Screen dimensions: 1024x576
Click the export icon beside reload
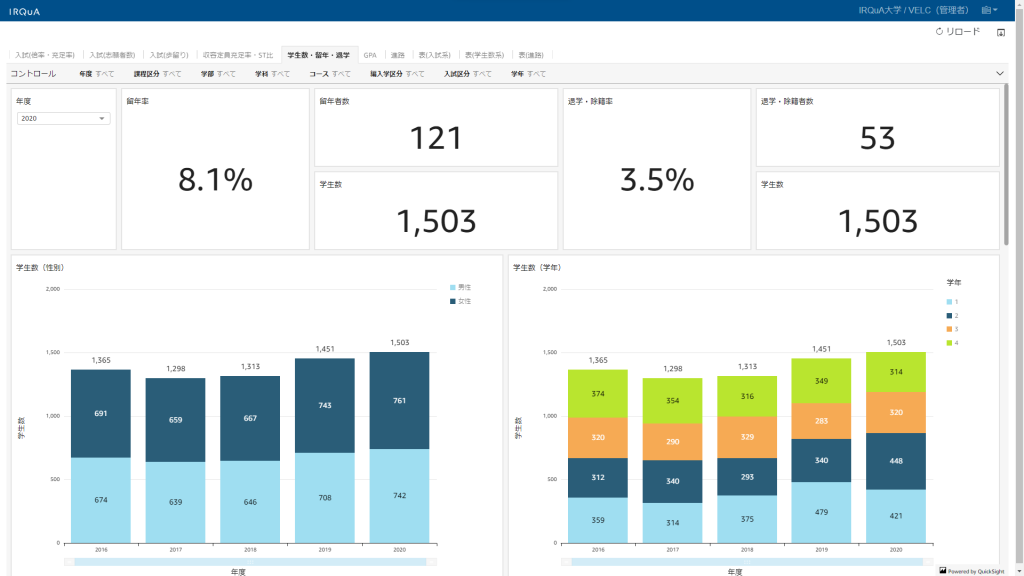tap(1001, 32)
